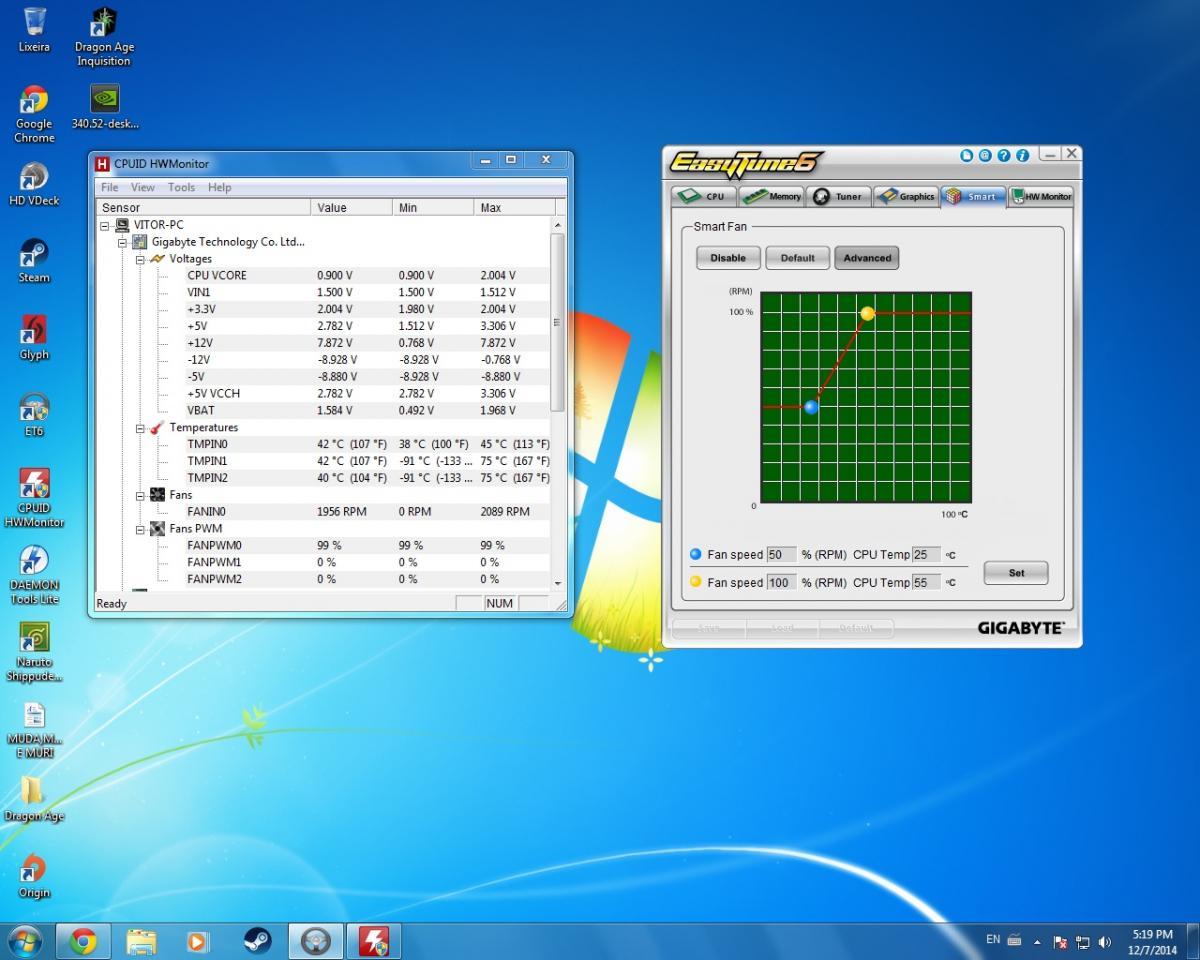Viewport: 1200px width, 960px height.
Task: Click the yellow point on fan curve
Action: pyautogui.click(x=867, y=314)
